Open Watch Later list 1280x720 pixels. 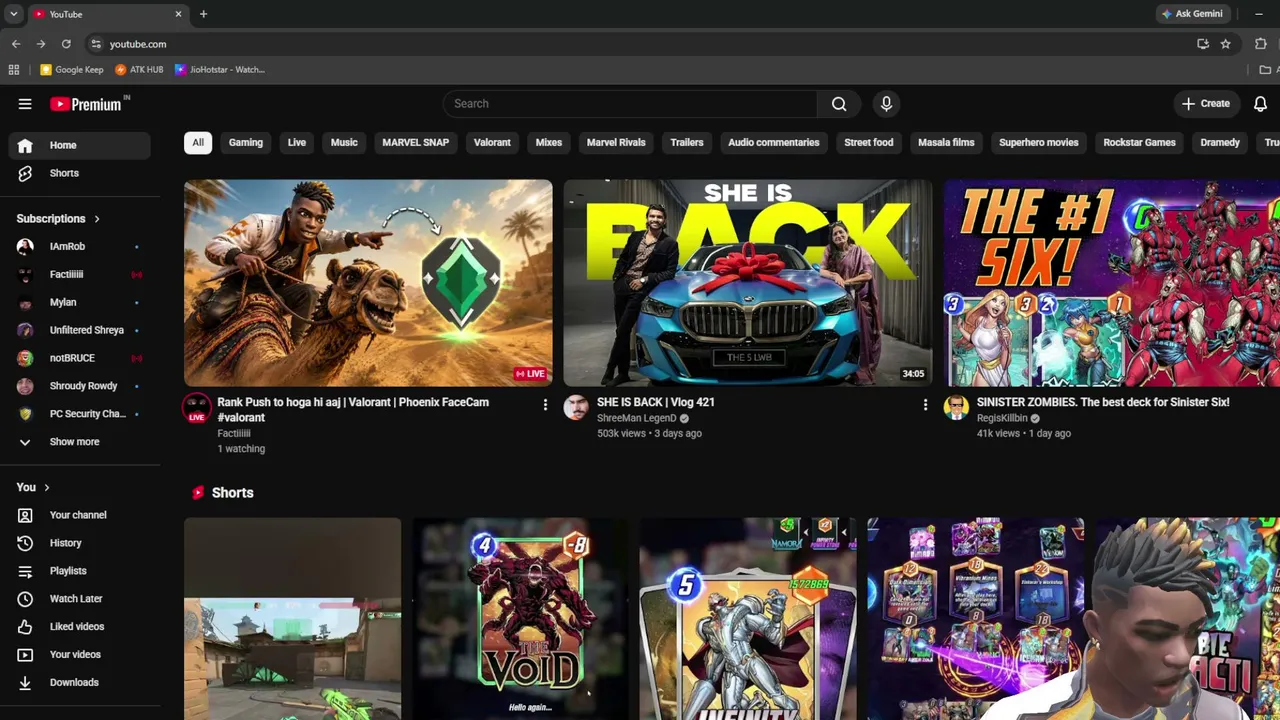80,599
